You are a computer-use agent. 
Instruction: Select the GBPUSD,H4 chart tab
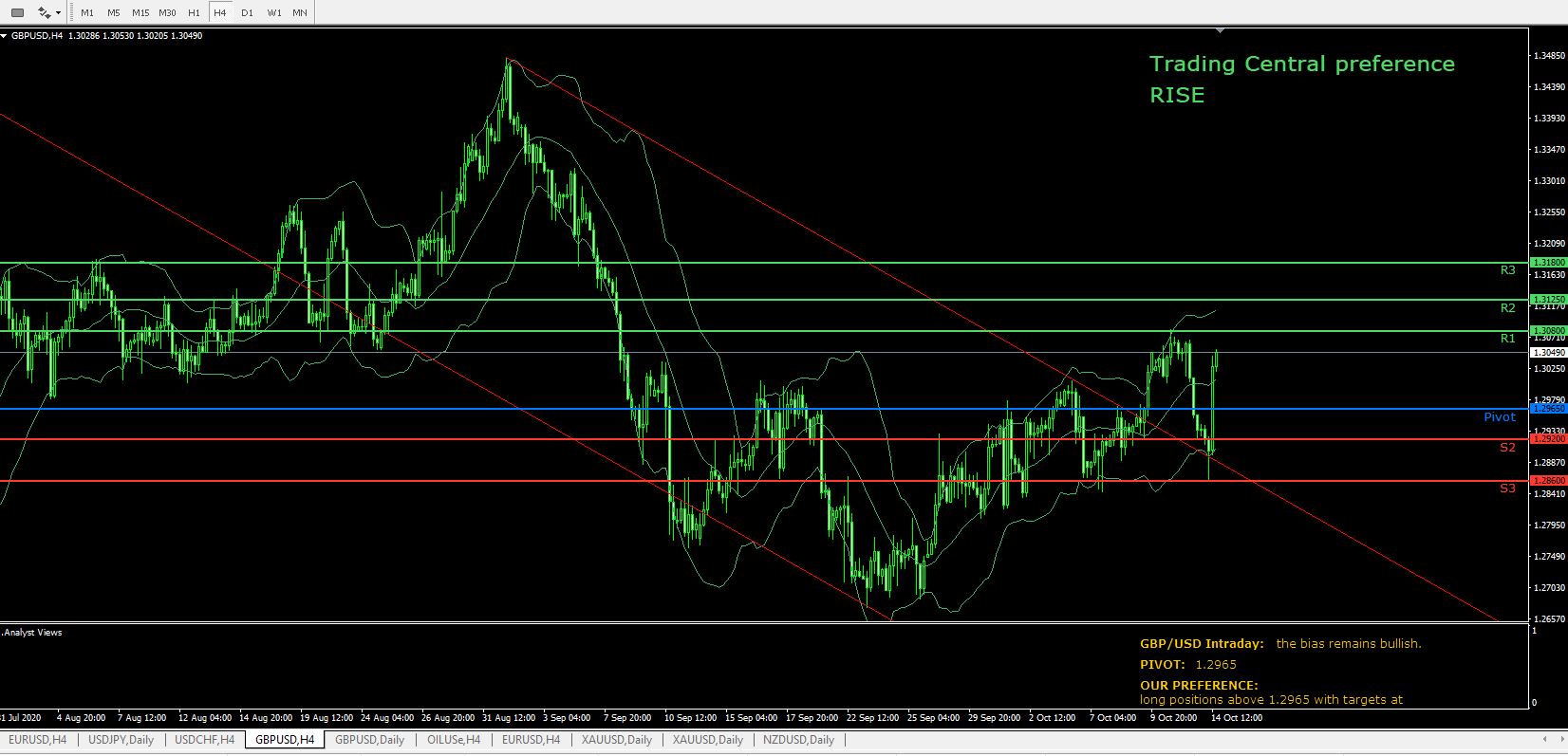pyautogui.click(x=285, y=740)
